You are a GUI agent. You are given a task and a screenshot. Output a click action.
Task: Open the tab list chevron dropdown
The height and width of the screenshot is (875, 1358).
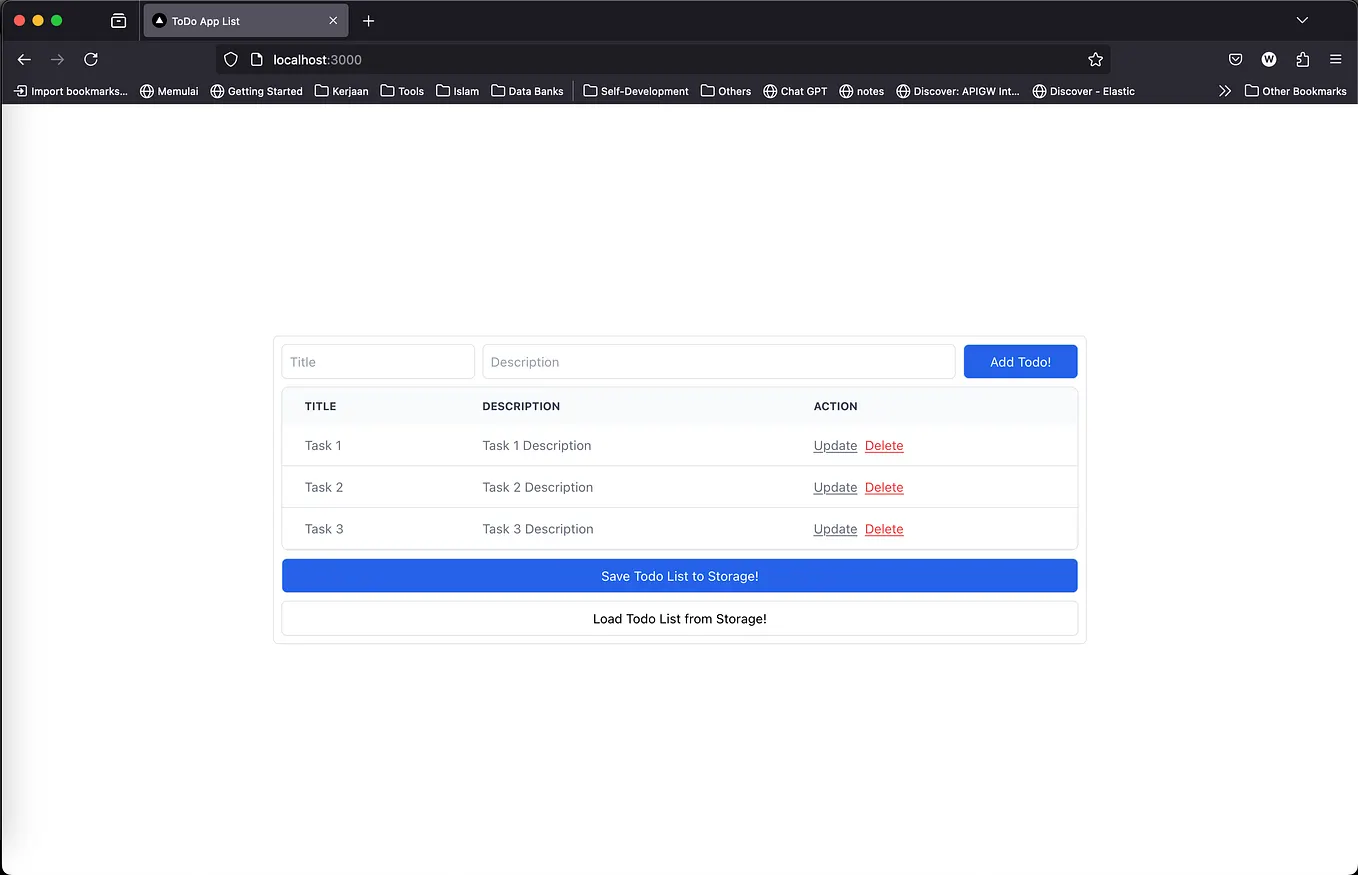pos(1302,20)
